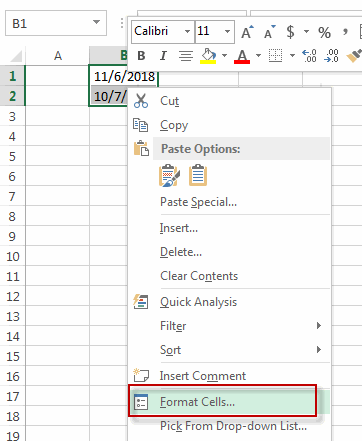Open fill color dropdown arrow
This screenshot has height=441, width=362.
click(x=224, y=55)
